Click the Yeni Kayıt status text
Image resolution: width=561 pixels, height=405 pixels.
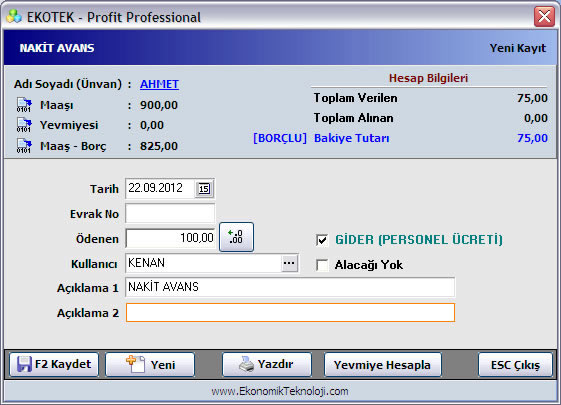click(x=518, y=48)
